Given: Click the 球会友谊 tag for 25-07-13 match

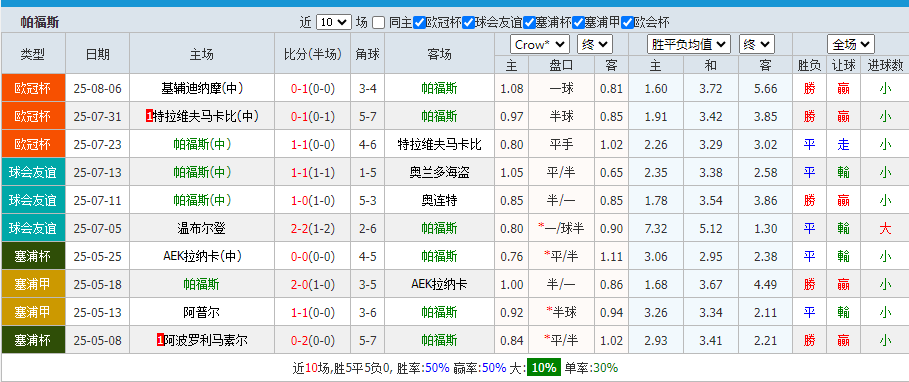Looking at the screenshot, I should pos(32,172).
